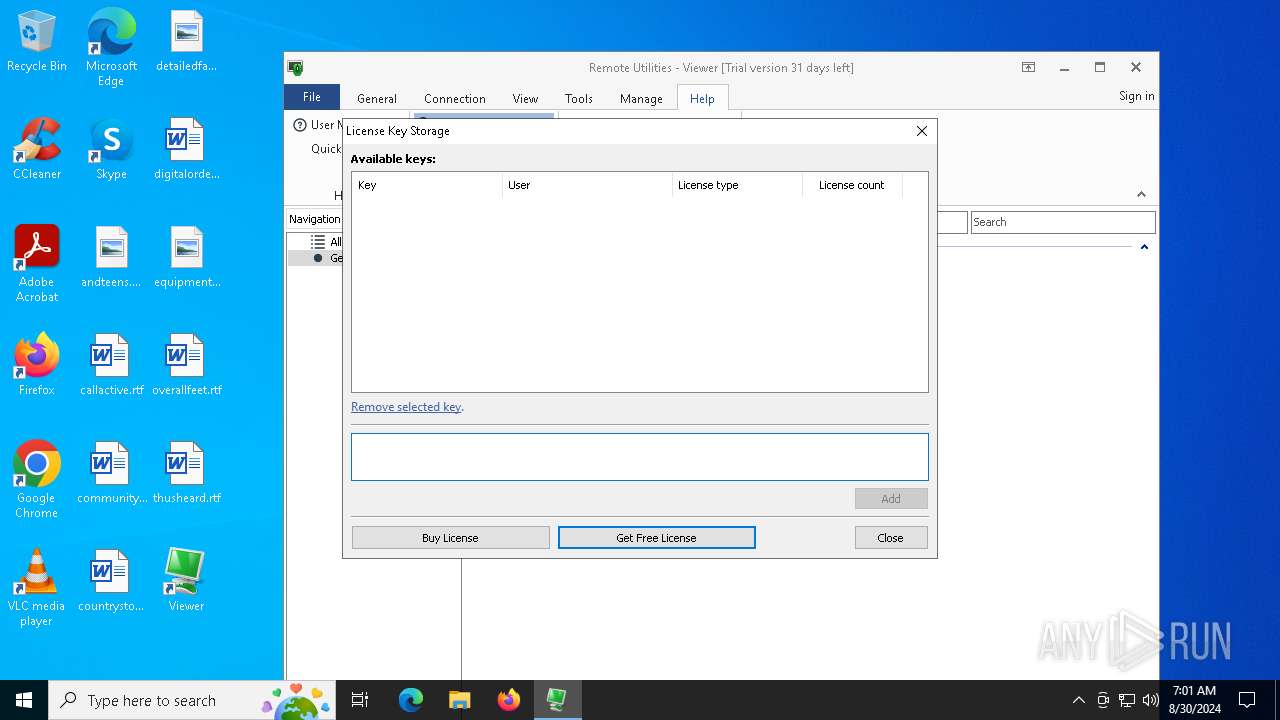
Task: Select the countrysto... Word document
Action: tap(111, 581)
